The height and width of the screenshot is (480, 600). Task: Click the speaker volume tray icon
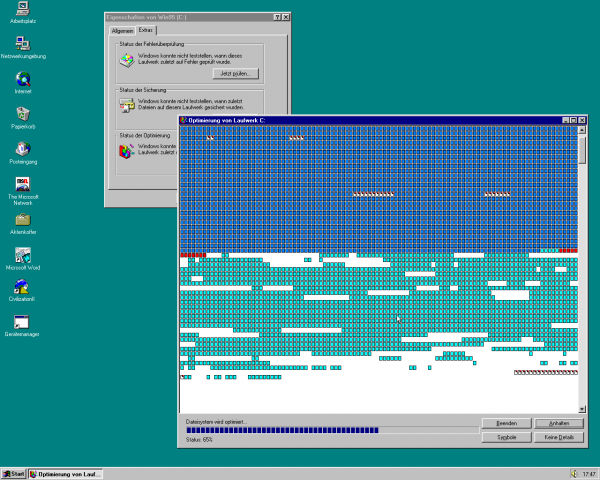572,473
